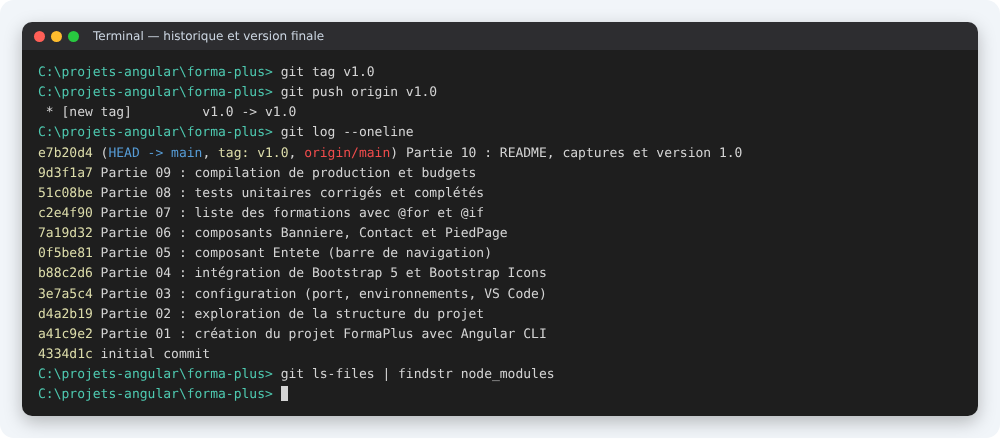This screenshot has height=439, width=1000.
Task: Click commit hash a41c9e2
Action: 66,334
